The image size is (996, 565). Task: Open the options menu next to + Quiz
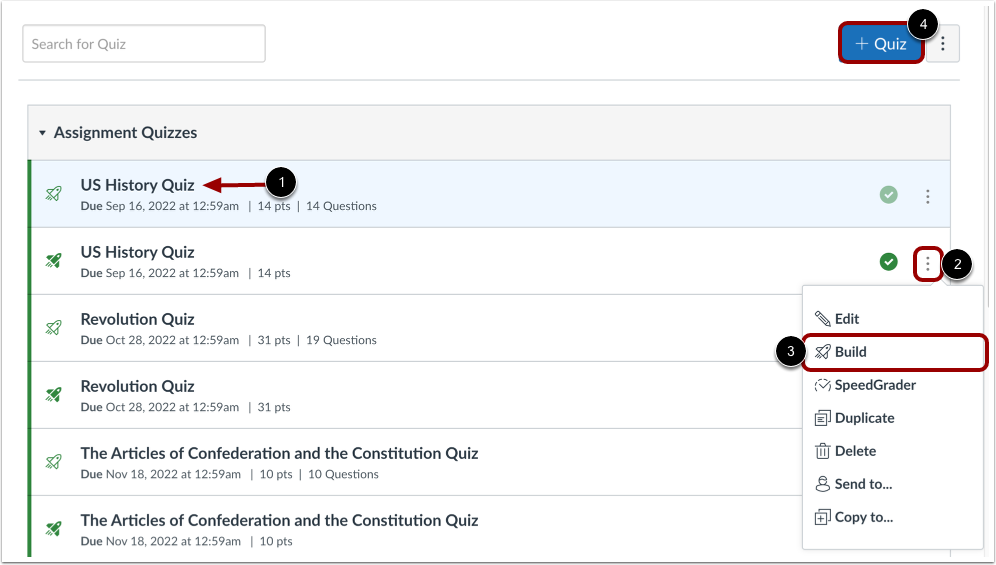(x=942, y=44)
